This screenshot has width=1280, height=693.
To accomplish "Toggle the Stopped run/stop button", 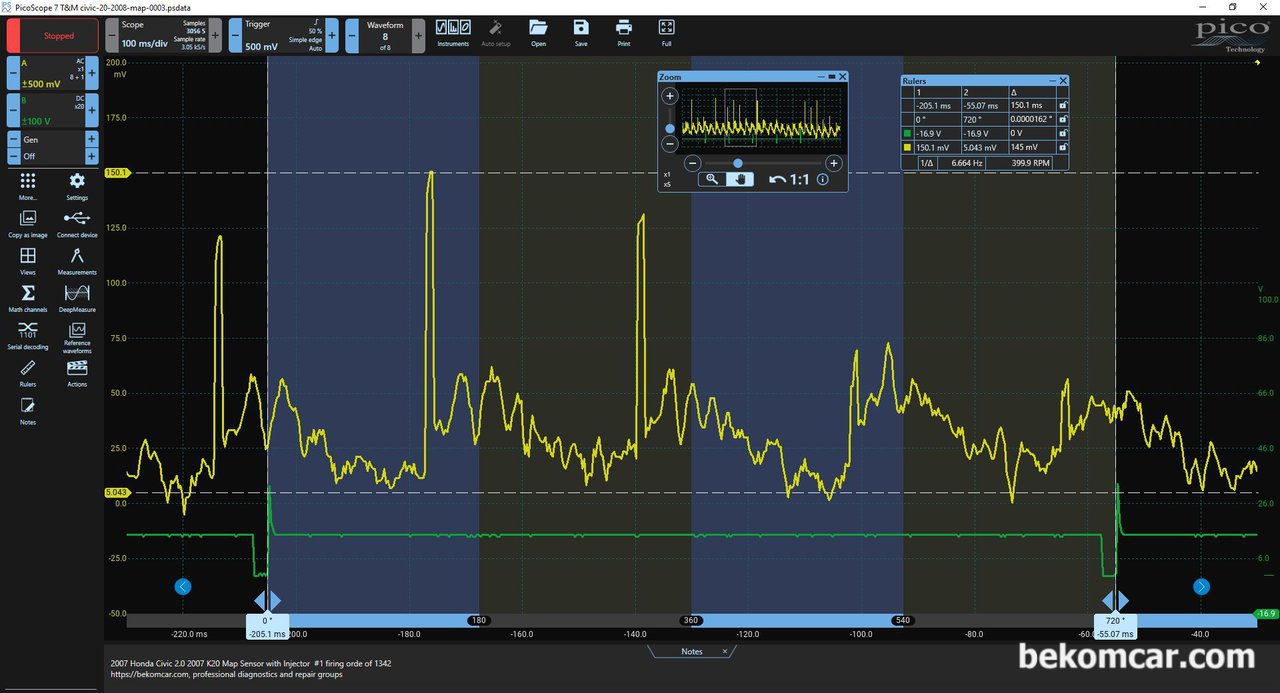I will pyautogui.click(x=53, y=35).
